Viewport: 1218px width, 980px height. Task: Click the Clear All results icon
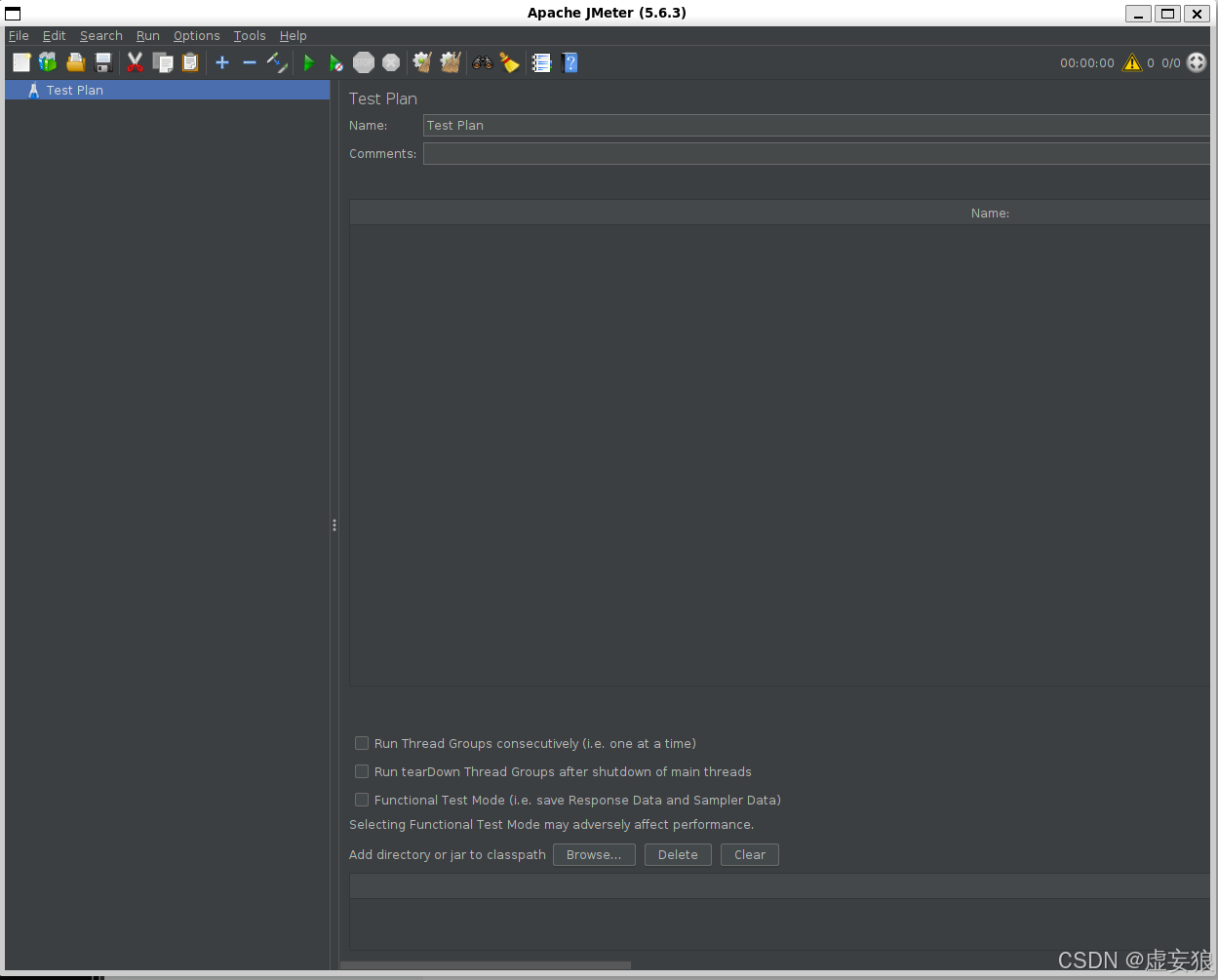tap(450, 62)
